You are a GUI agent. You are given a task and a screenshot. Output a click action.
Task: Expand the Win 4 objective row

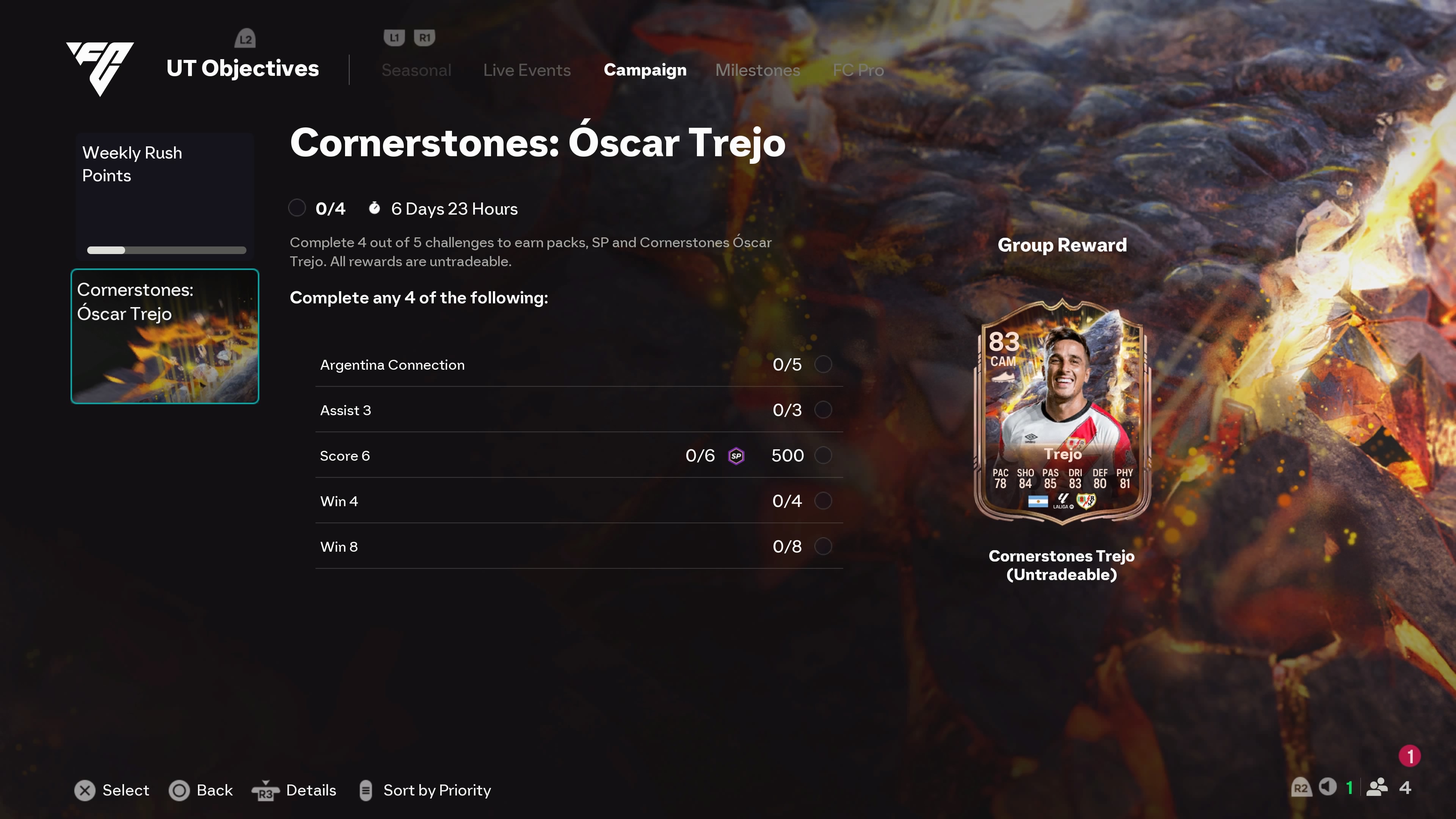pyautogui.click(x=579, y=501)
